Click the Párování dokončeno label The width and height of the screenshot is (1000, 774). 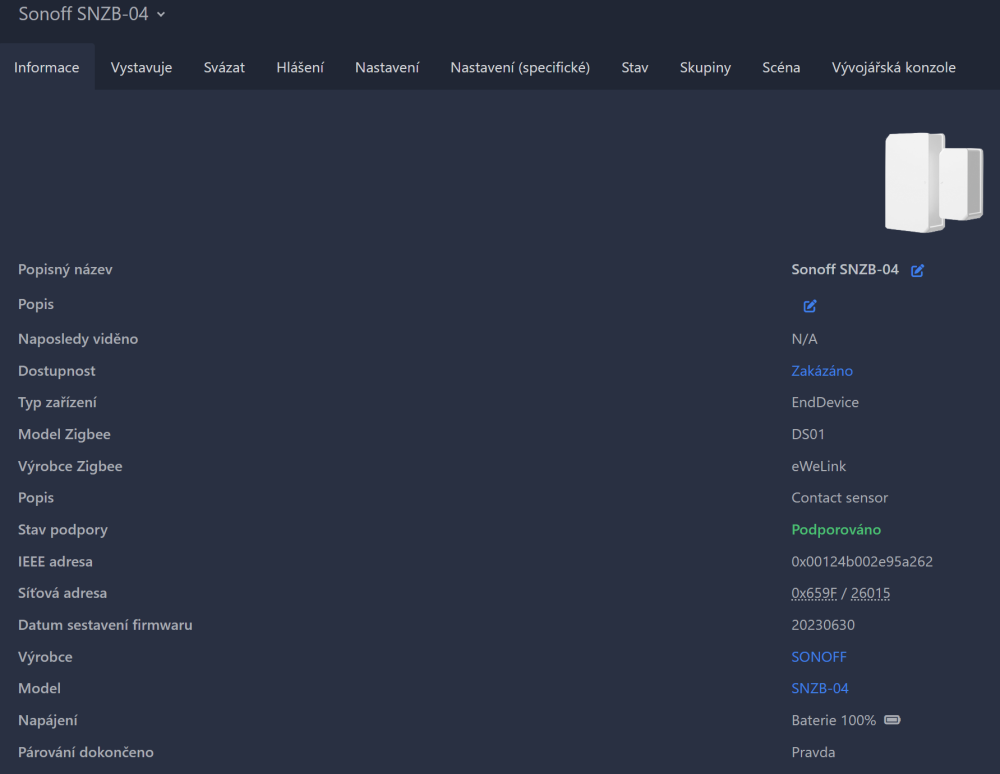click(x=85, y=752)
